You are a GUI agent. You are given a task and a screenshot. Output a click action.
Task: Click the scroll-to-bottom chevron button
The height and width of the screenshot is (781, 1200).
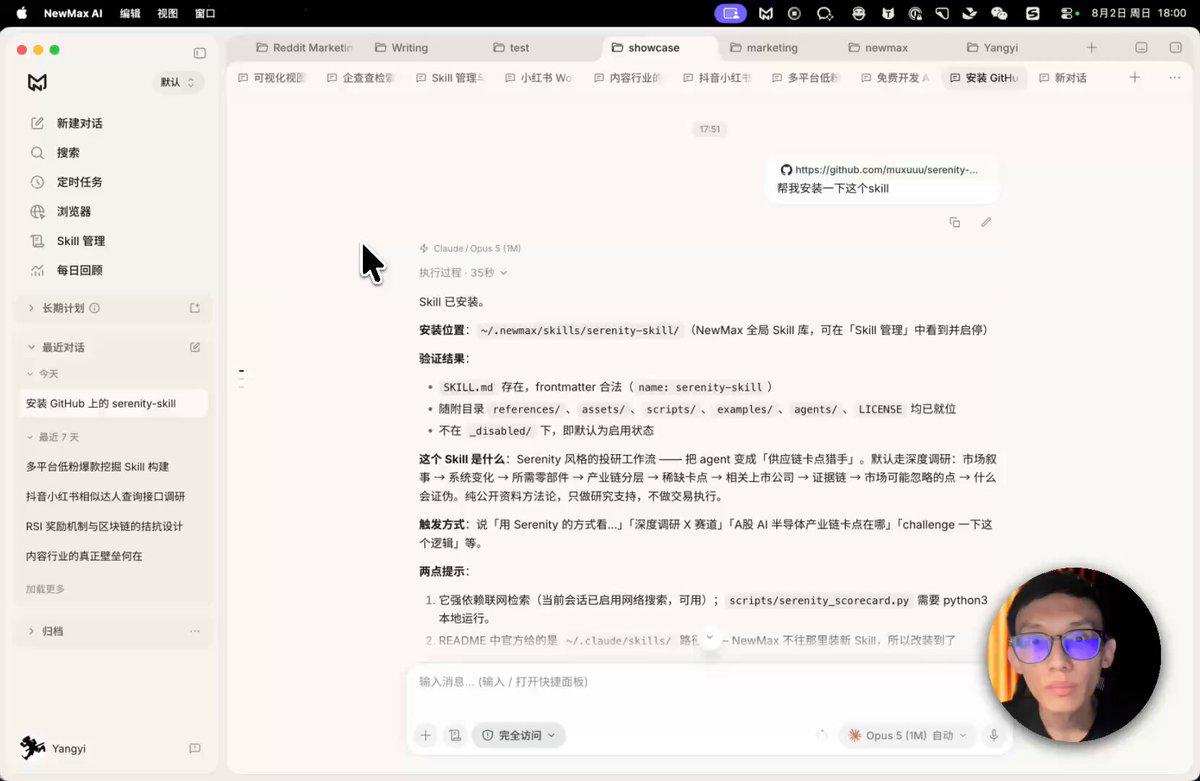[x=710, y=638]
